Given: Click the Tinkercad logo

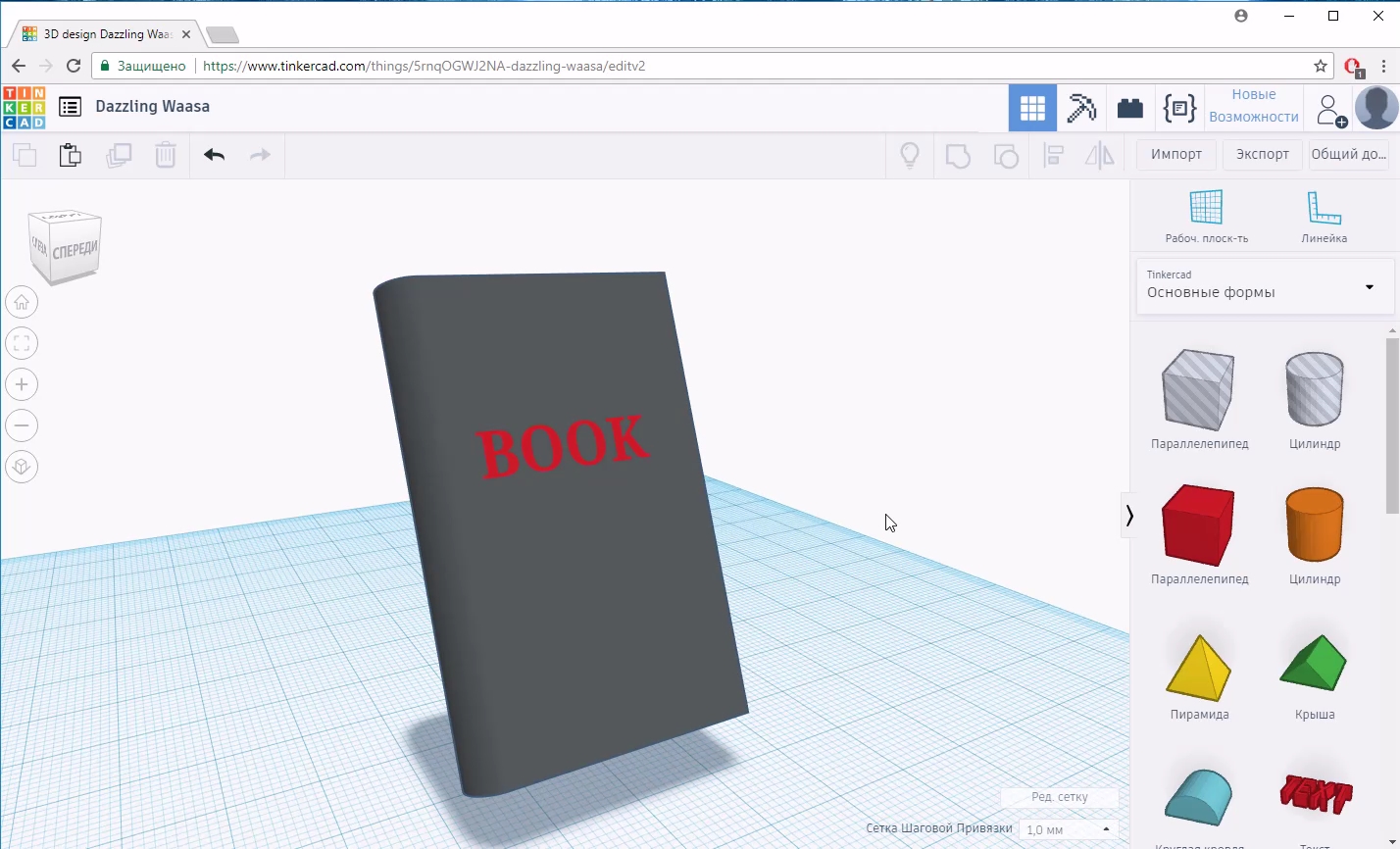Looking at the screenshot, I should pyautogui.click(x=24, y=108).
